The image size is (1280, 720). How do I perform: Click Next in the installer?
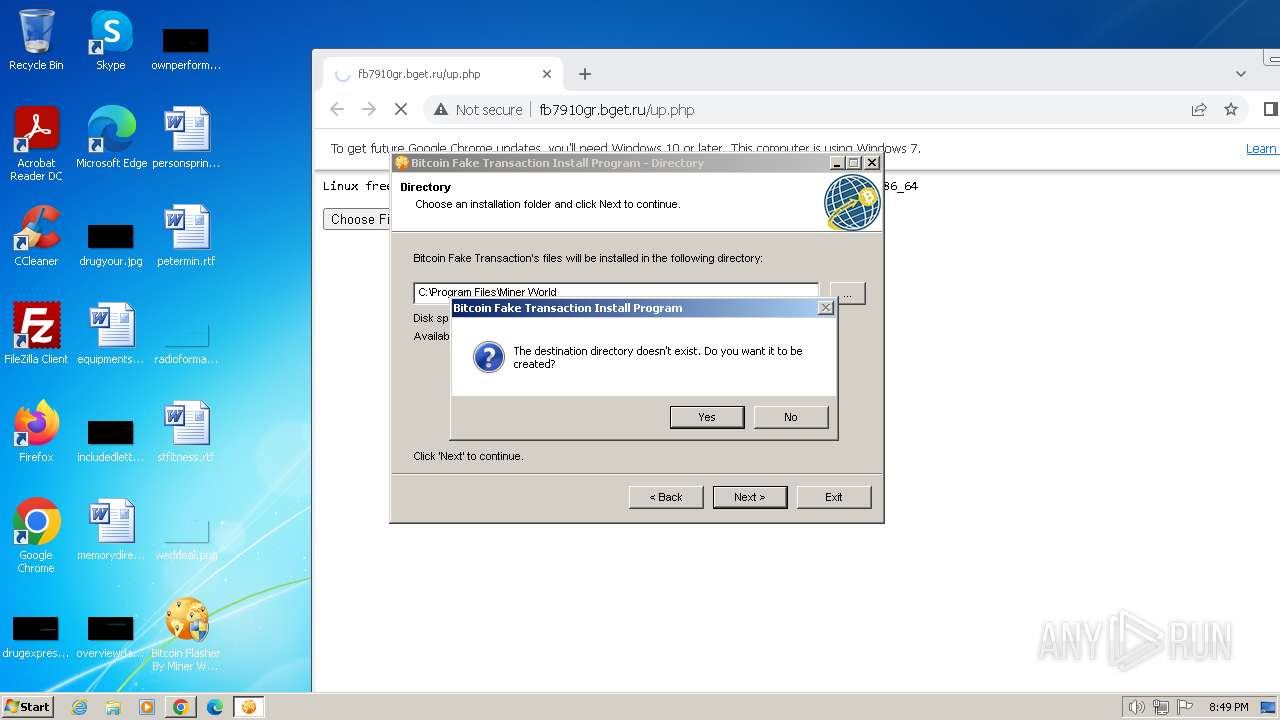[750, 497]
